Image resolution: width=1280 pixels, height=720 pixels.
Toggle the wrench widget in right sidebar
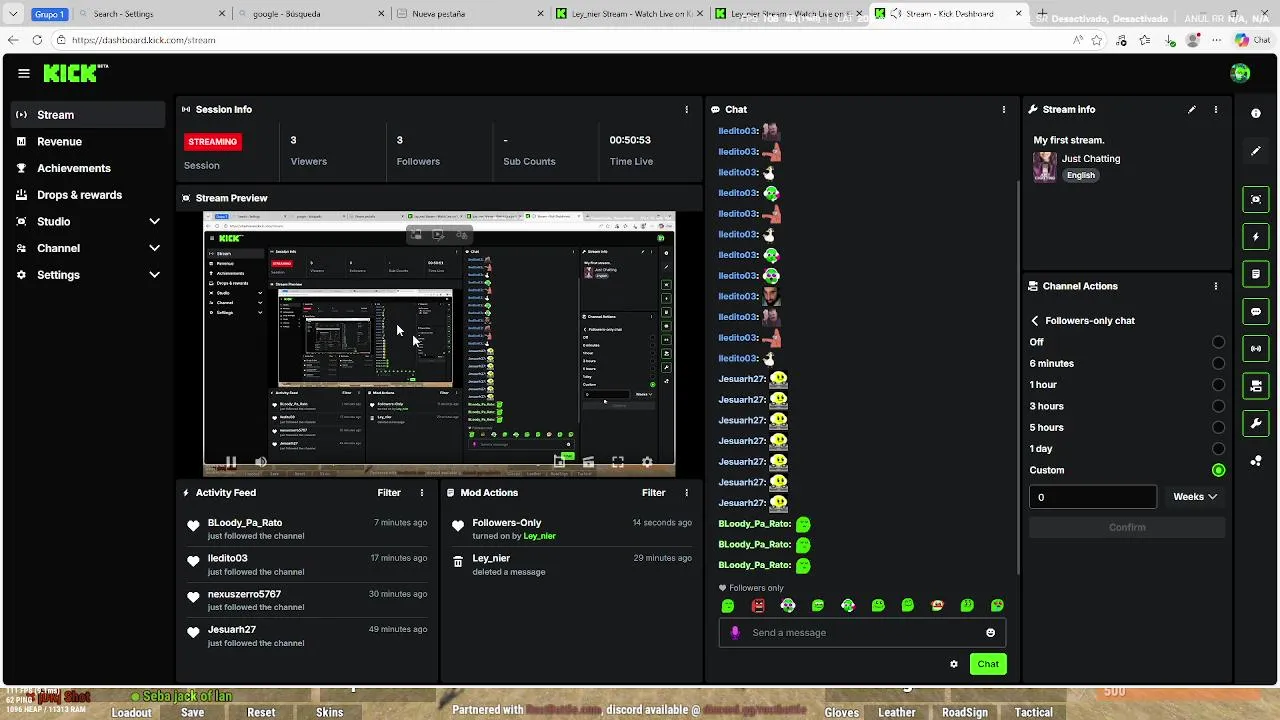(x=1256, y=423)
